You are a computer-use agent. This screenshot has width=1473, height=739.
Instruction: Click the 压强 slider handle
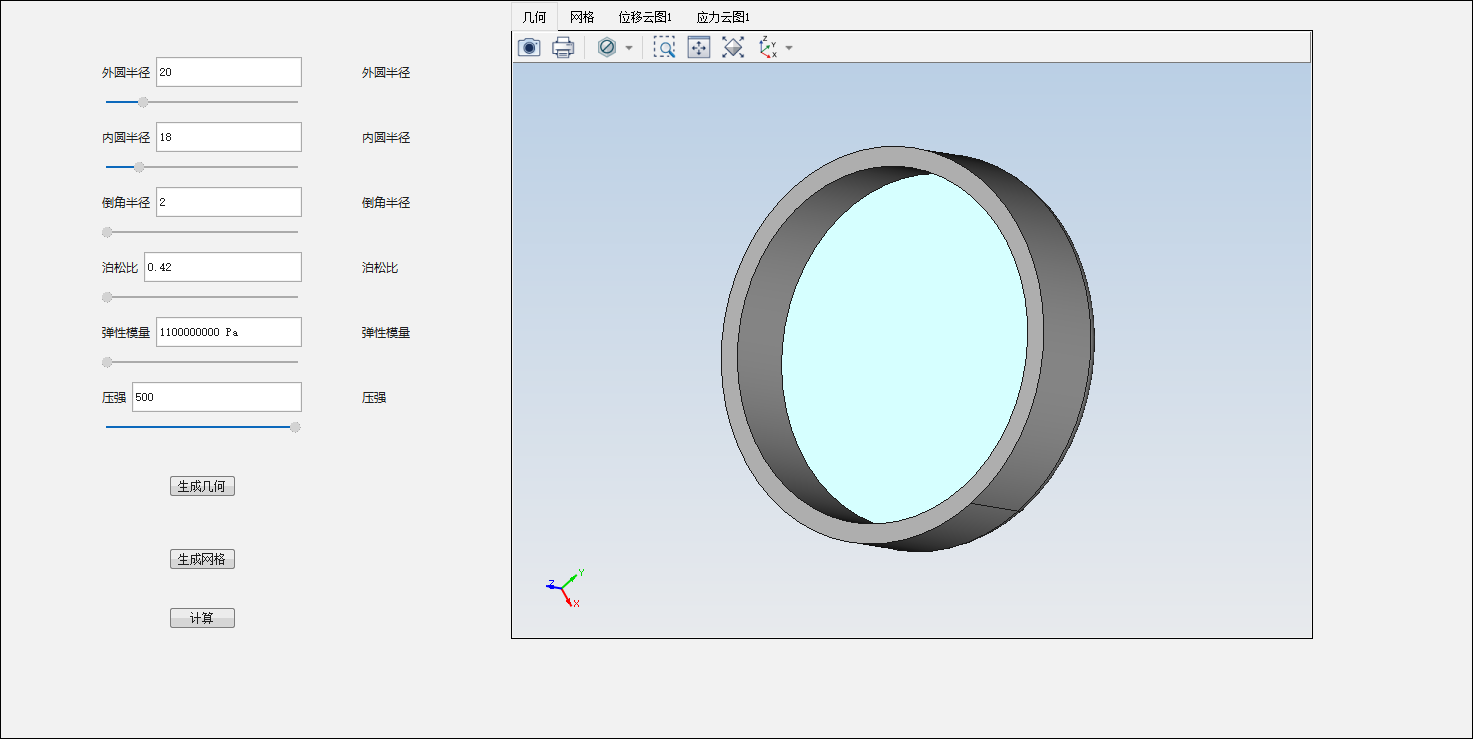click(x=295, y=427)
